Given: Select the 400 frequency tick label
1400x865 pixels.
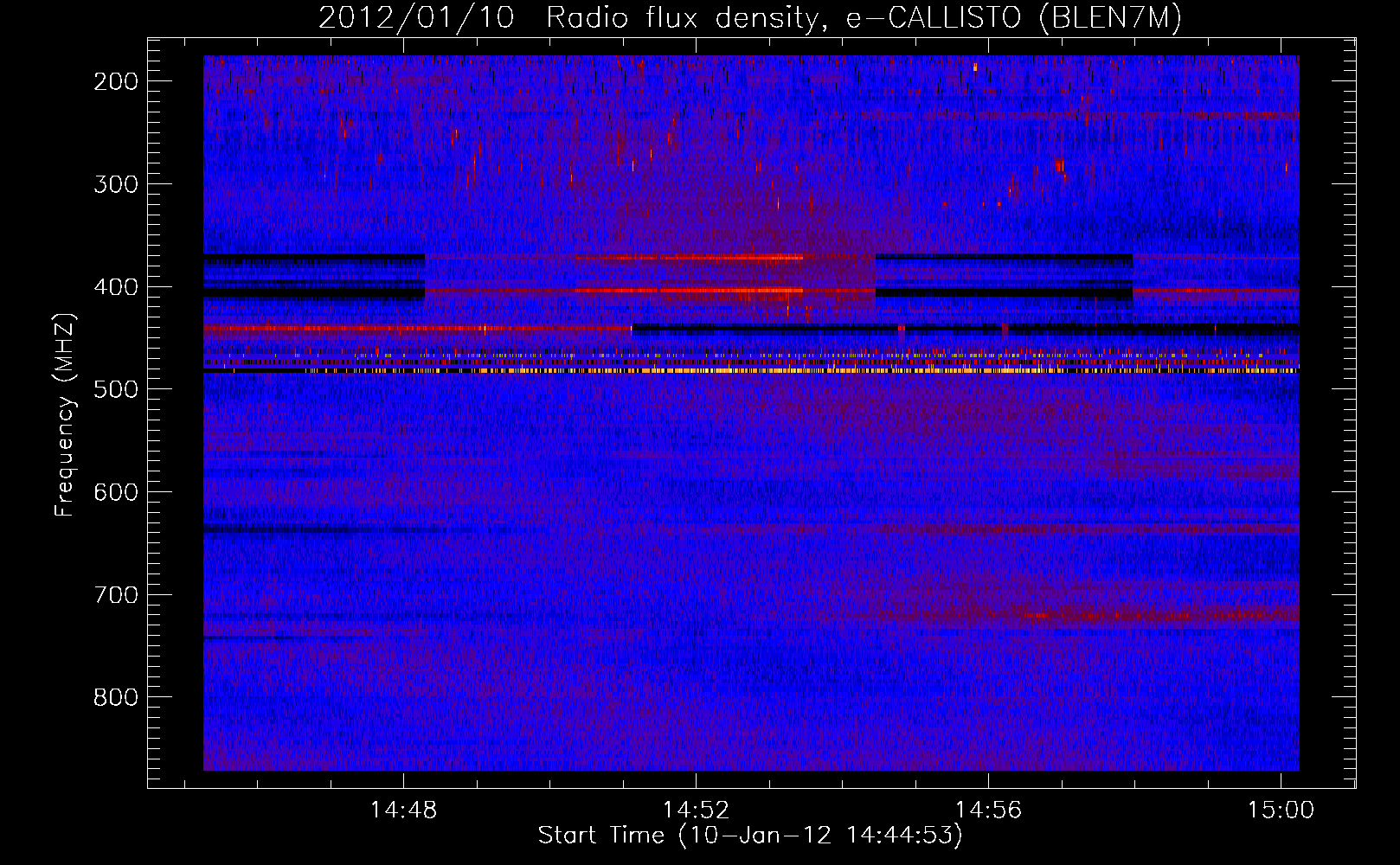Looking at the screenshot, I should pyautogui.click(x=115, y=287).
